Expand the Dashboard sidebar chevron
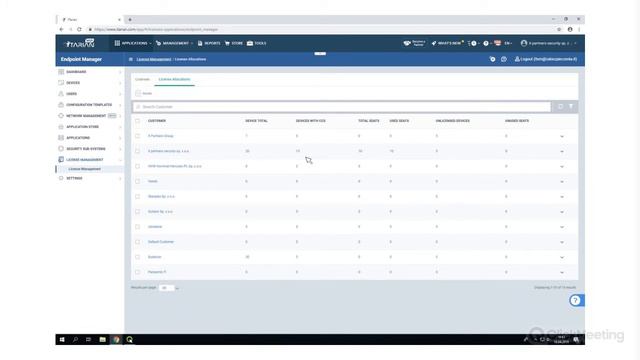 (120, 72)
